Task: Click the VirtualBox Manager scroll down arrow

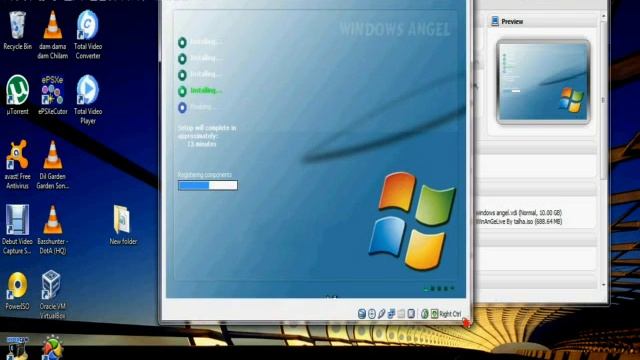Action: pos(603,284)
